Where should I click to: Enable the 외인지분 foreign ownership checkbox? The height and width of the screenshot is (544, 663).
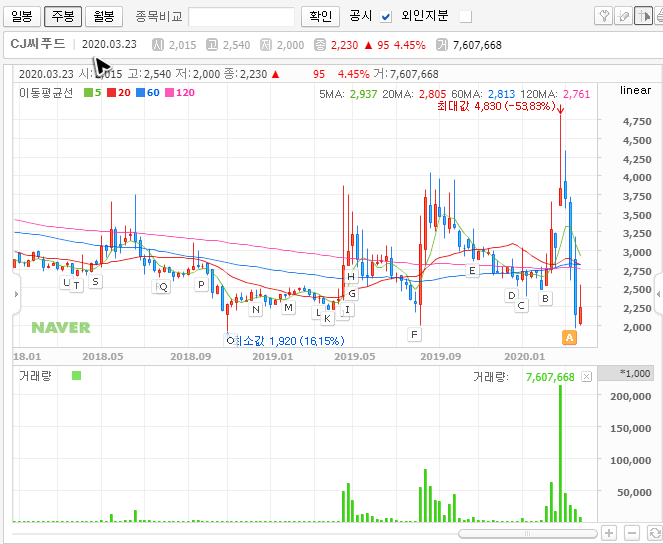pos(466,17)
